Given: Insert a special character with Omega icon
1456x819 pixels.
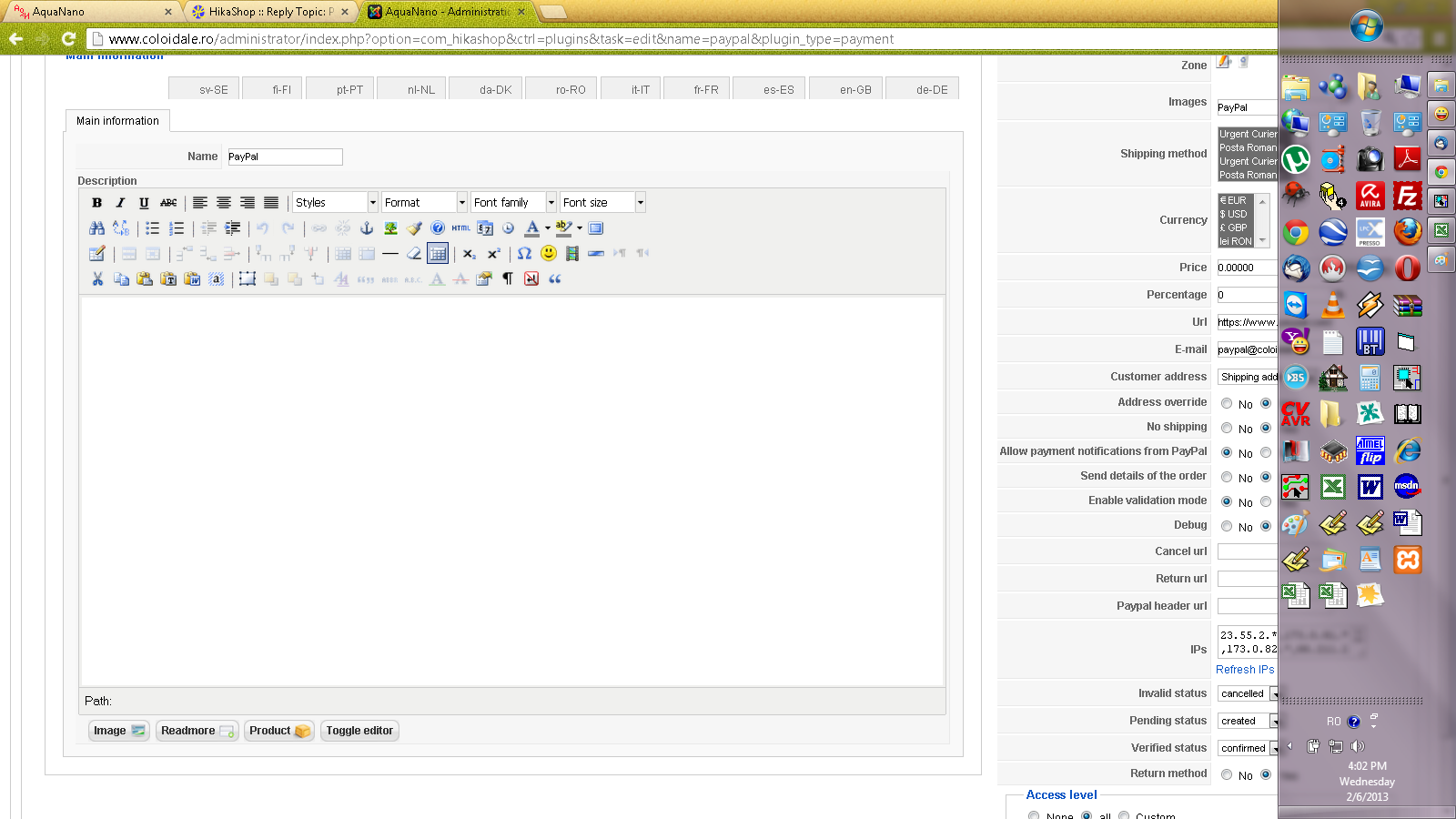Looking at the screenshot, I should 524,254.
